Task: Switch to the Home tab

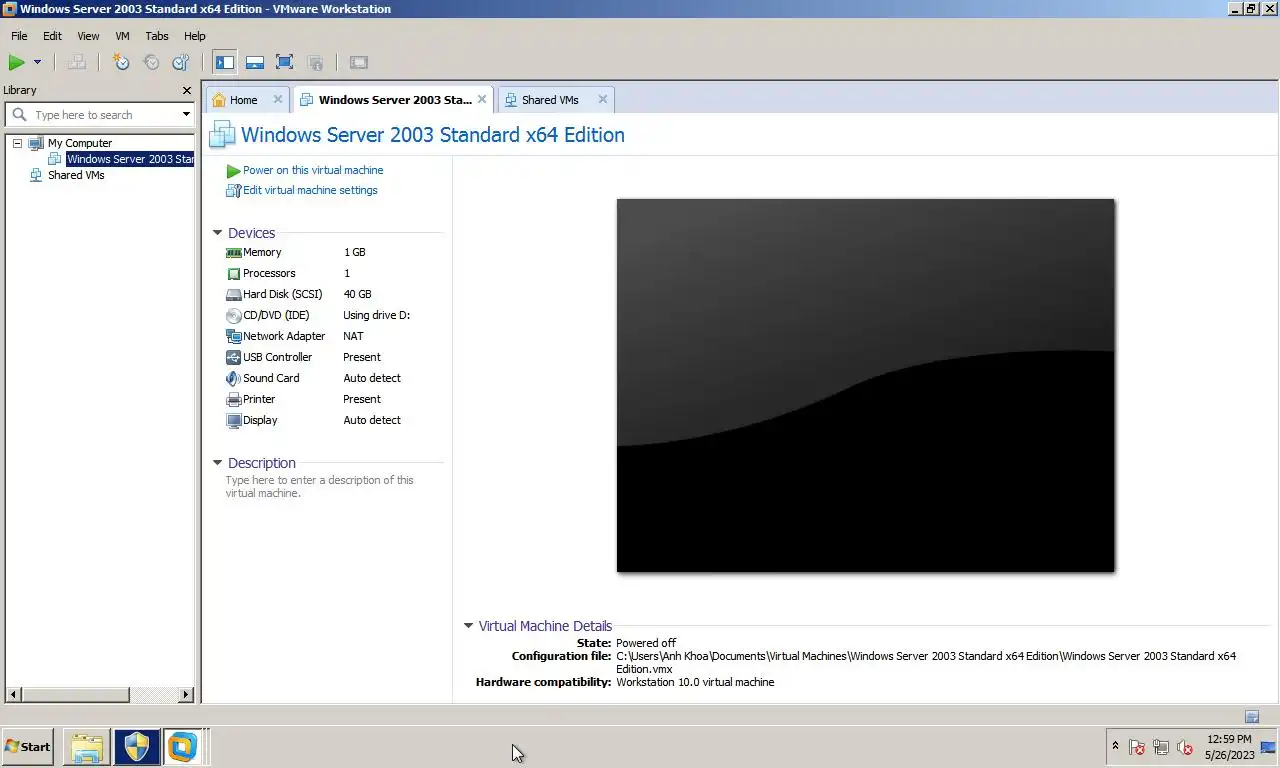Action: click(x=243, y=100)
